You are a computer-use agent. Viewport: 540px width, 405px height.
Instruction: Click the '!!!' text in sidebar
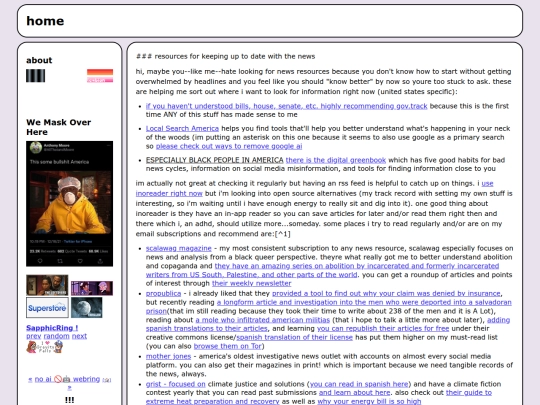coord(70,400)
